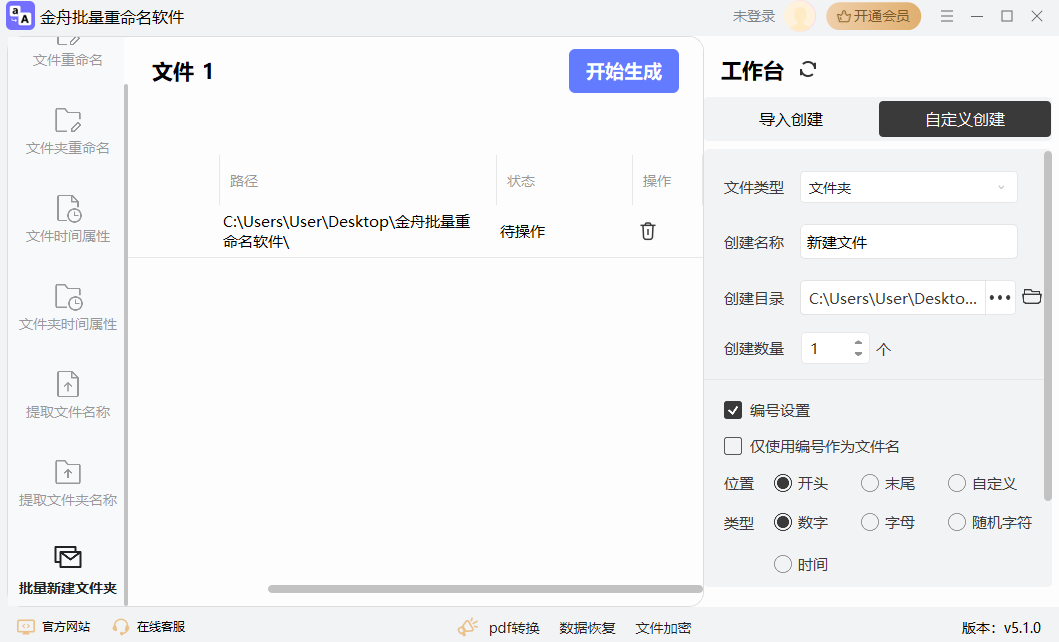Screen dimensions: 1059x642
Task: Click the 开通会员 button
Action: [x=873, y=16]
